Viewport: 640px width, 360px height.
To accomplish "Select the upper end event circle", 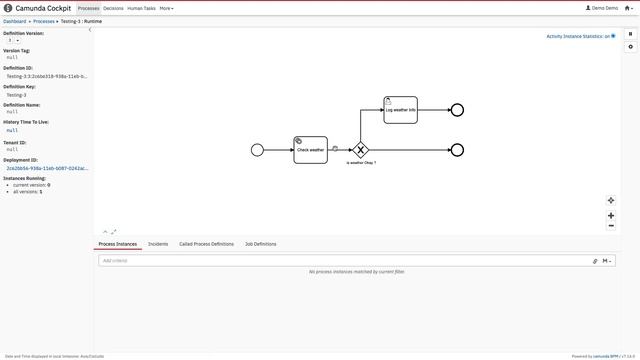I will (x=457, y=110).
